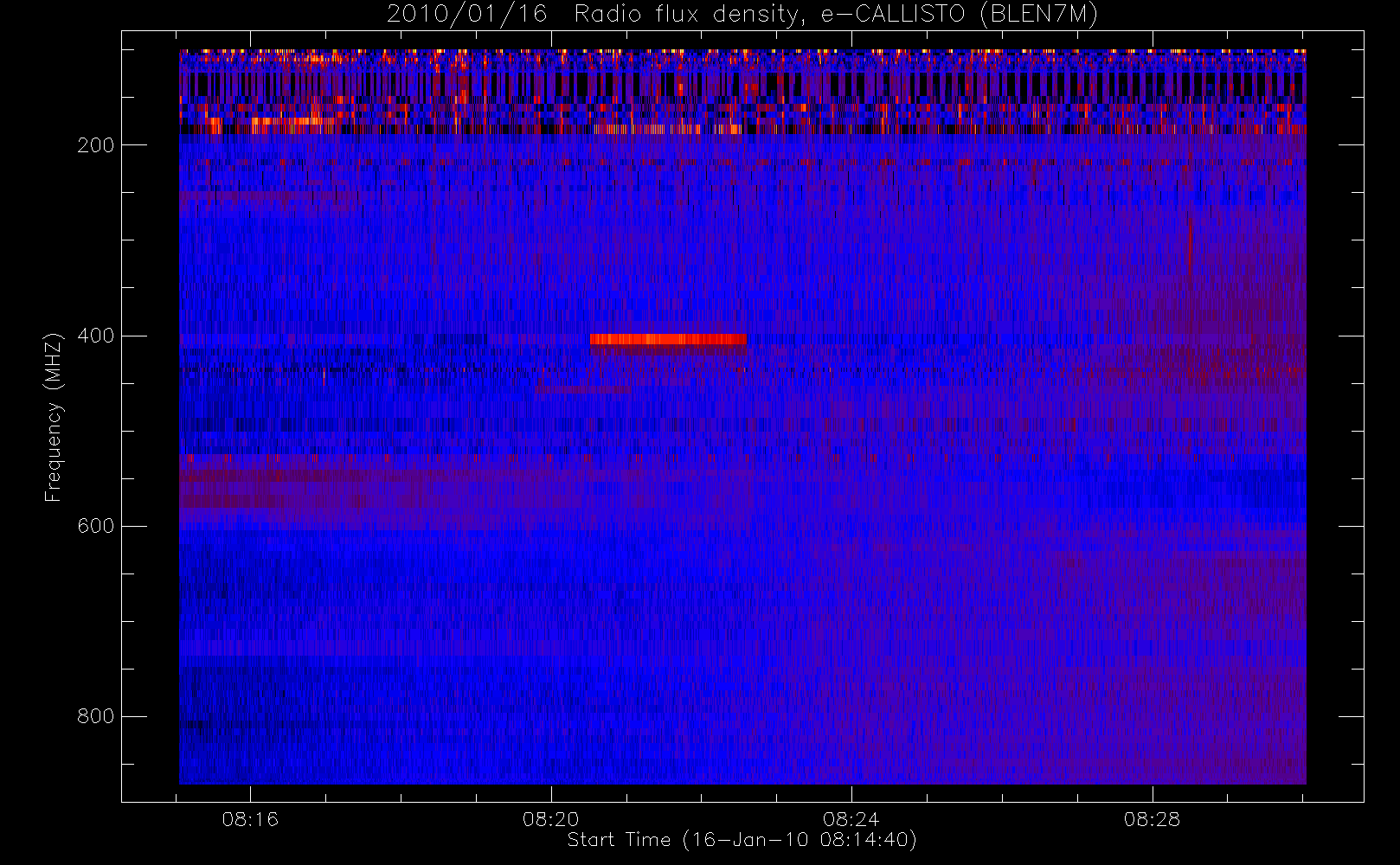Click the 400 frequency tick label
This screenshot has width=1400, height=865.
[96, 336]
